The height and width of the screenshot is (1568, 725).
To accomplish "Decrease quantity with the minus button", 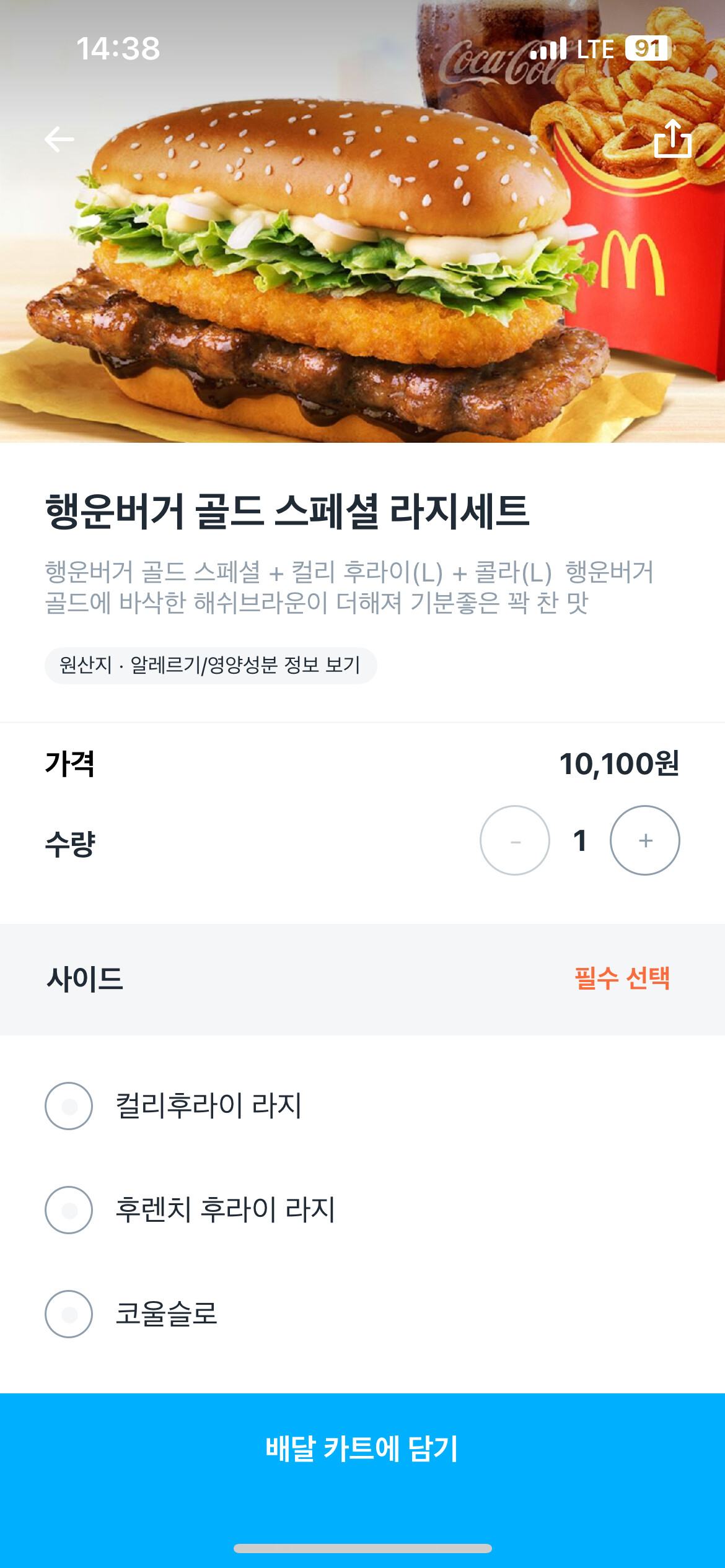I will click(514, 840).
